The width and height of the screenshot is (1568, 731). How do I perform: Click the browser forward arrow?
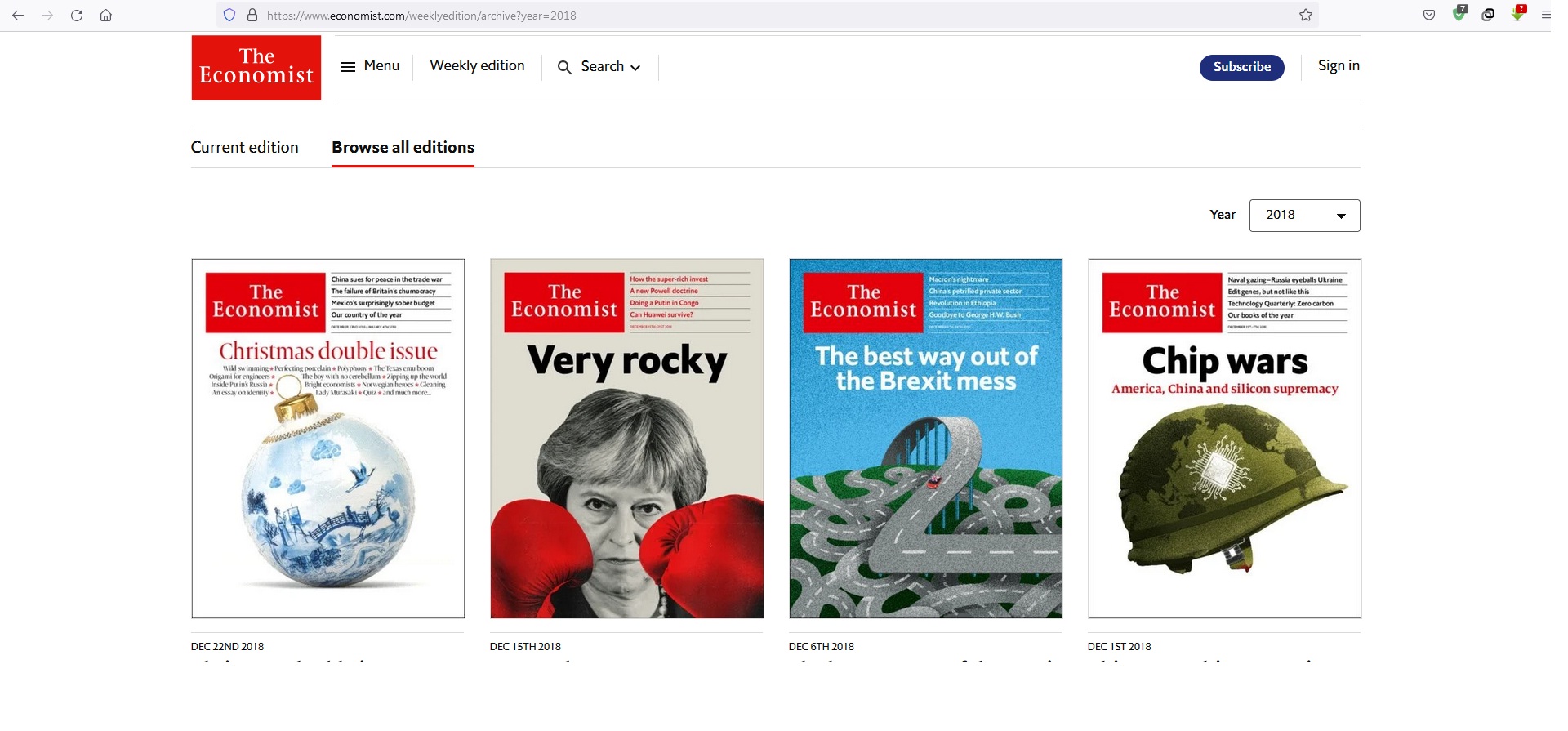(47, 16)
